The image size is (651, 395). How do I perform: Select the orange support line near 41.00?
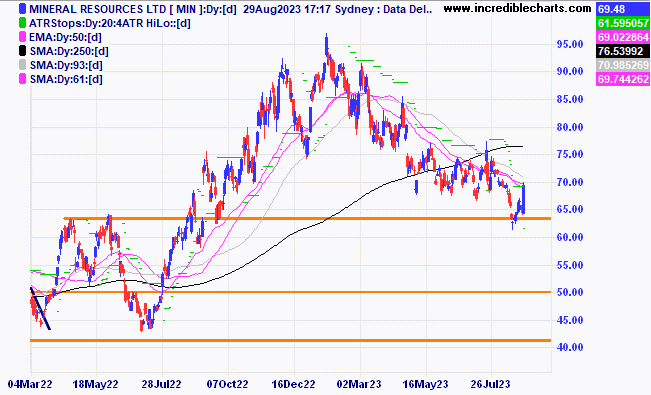coord(291,341)
